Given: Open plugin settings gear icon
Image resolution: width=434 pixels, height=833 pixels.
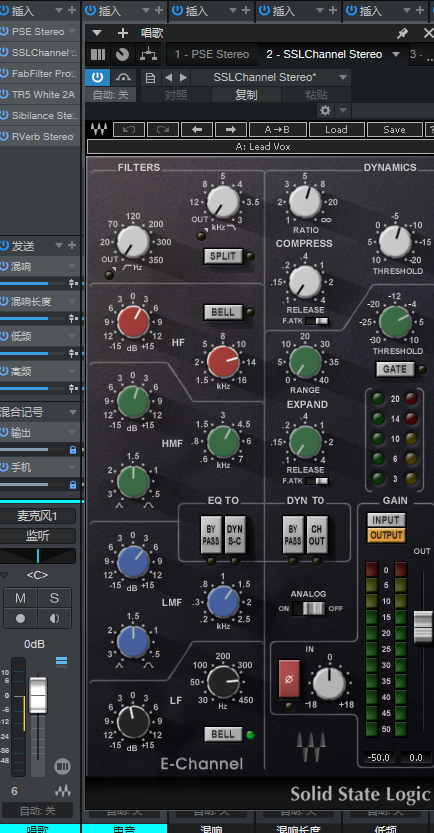Looking at the screenshot, I should (325, 110).
